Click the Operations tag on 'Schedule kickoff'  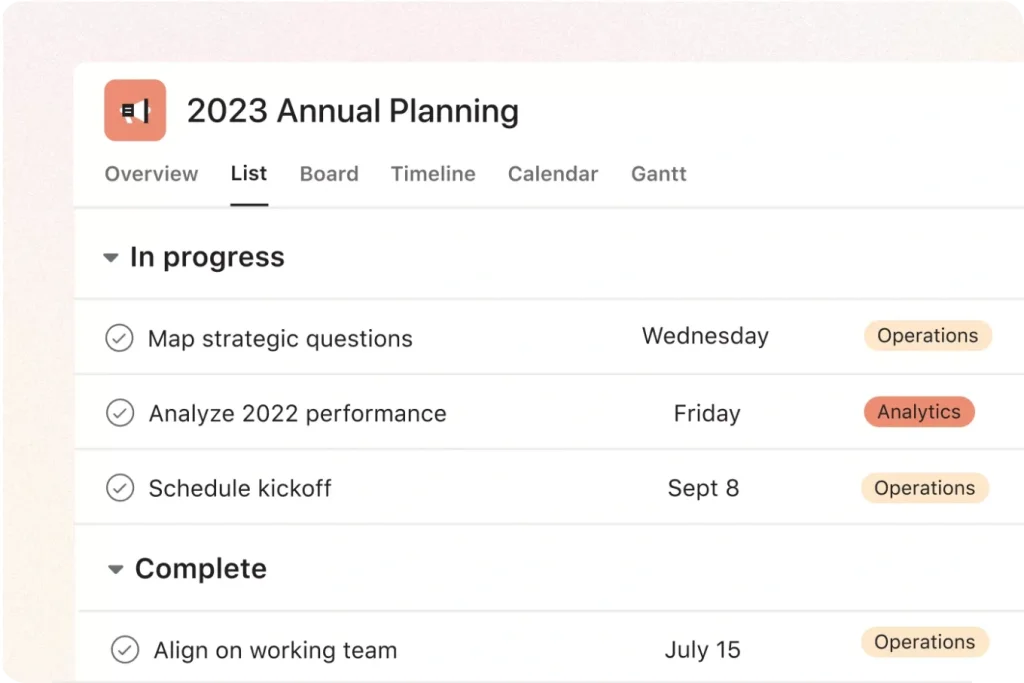[x=925, y=488]
